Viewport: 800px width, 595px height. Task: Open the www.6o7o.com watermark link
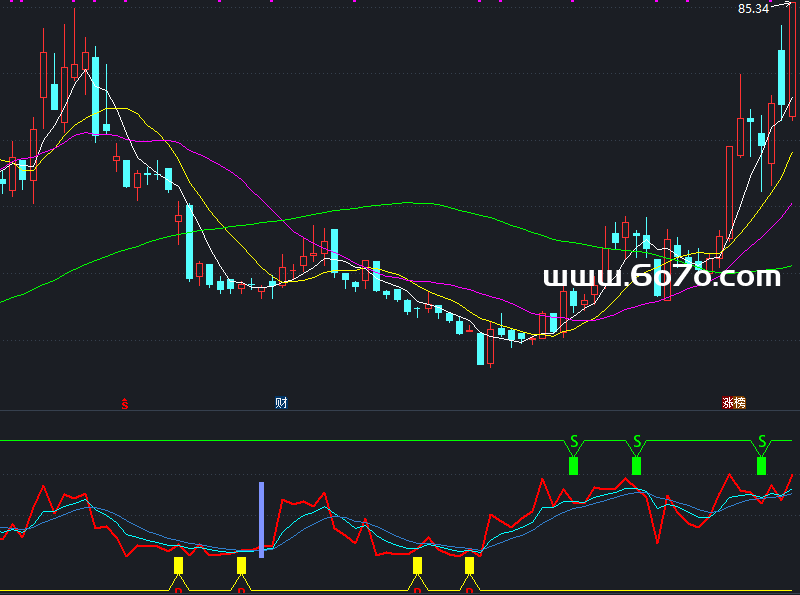661,276
